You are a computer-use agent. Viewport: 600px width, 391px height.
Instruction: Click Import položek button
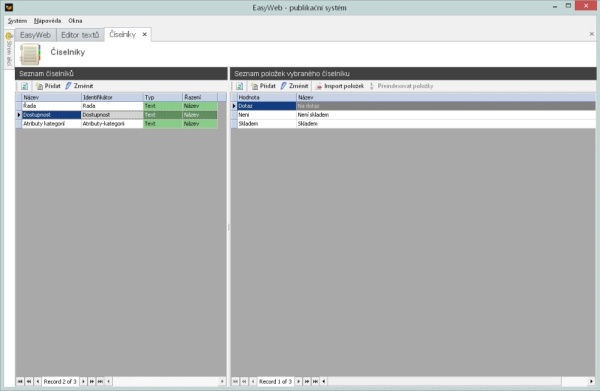(340, 86)
